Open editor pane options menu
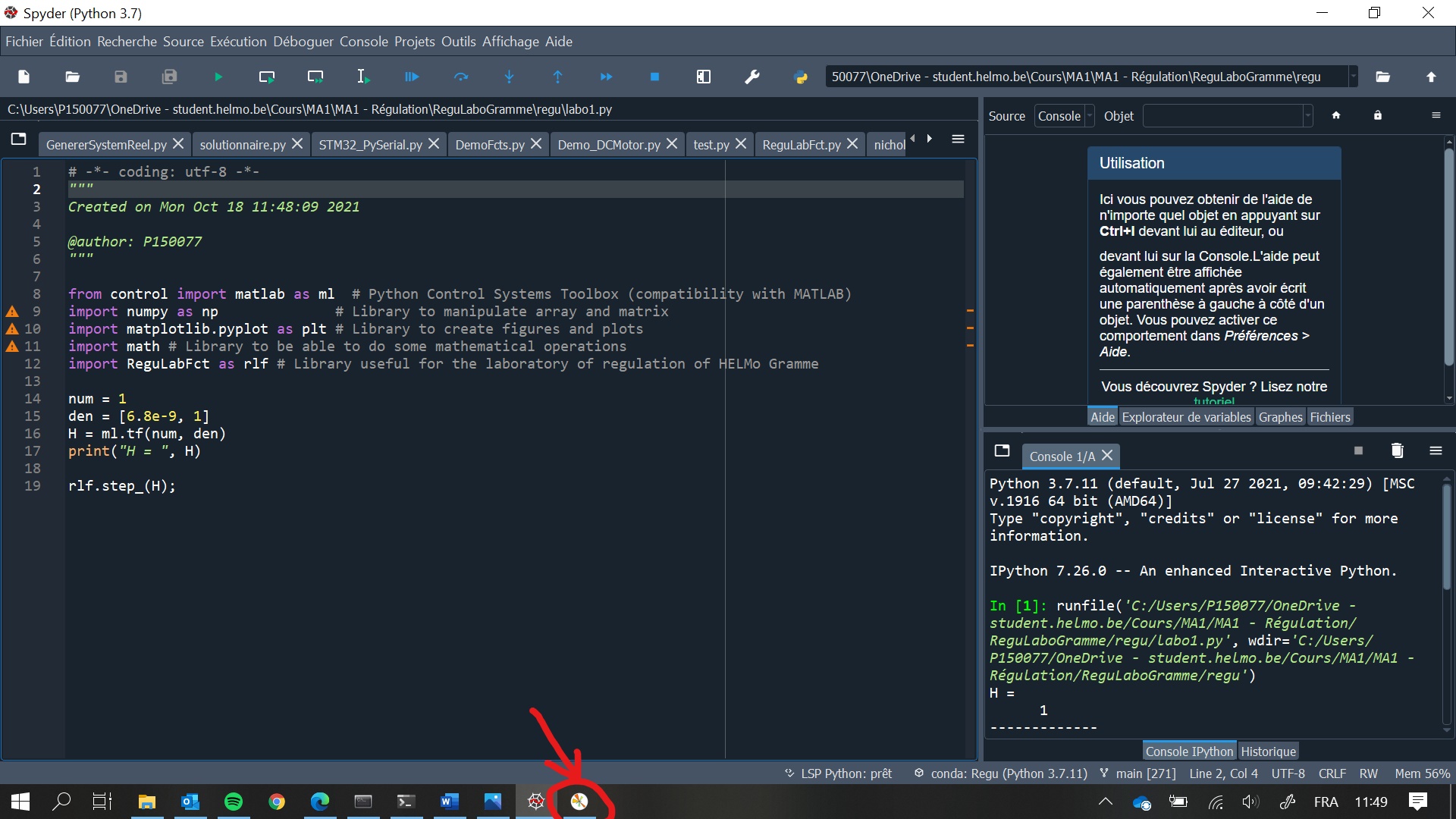 point(958,139)
